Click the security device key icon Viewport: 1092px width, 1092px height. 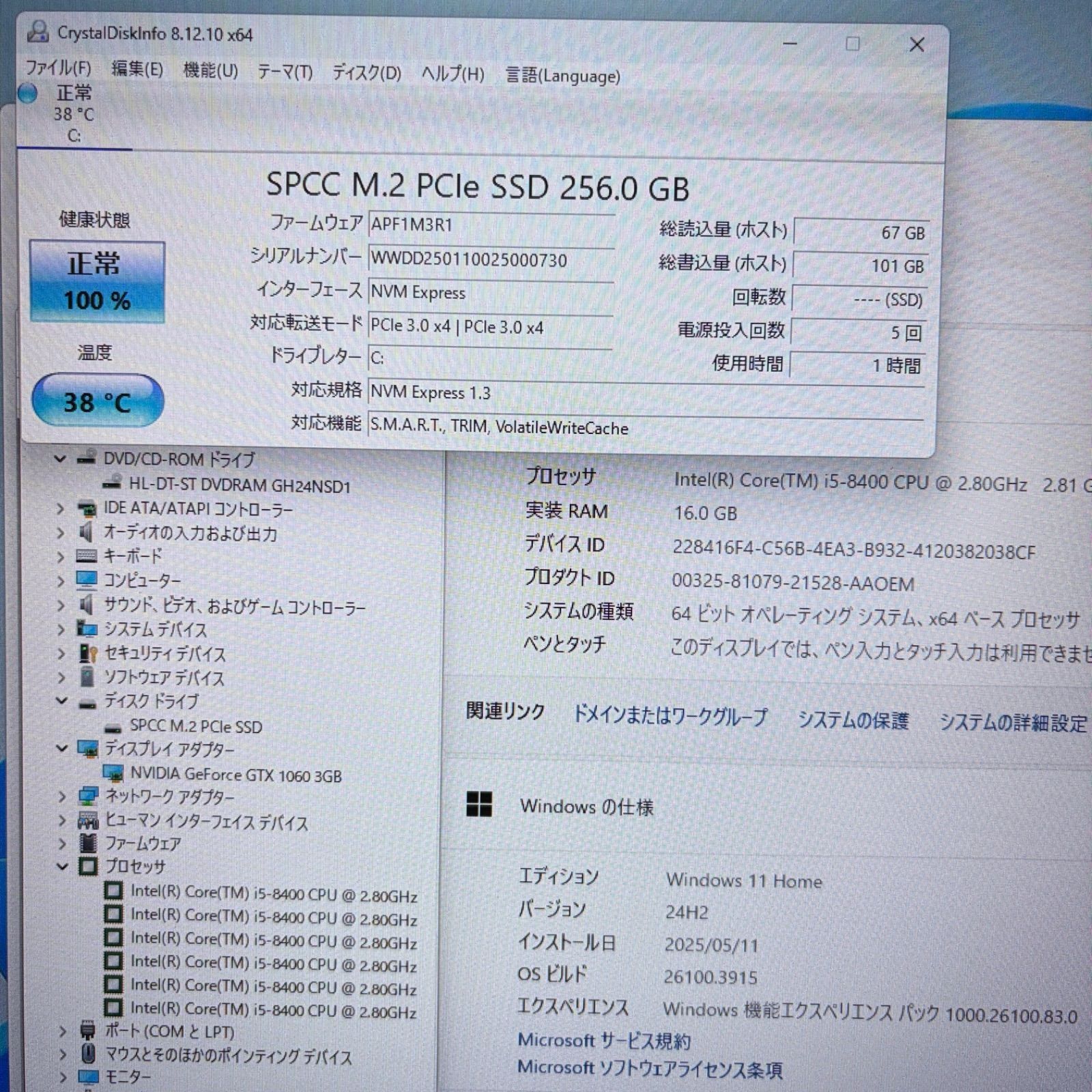[87, 653]
